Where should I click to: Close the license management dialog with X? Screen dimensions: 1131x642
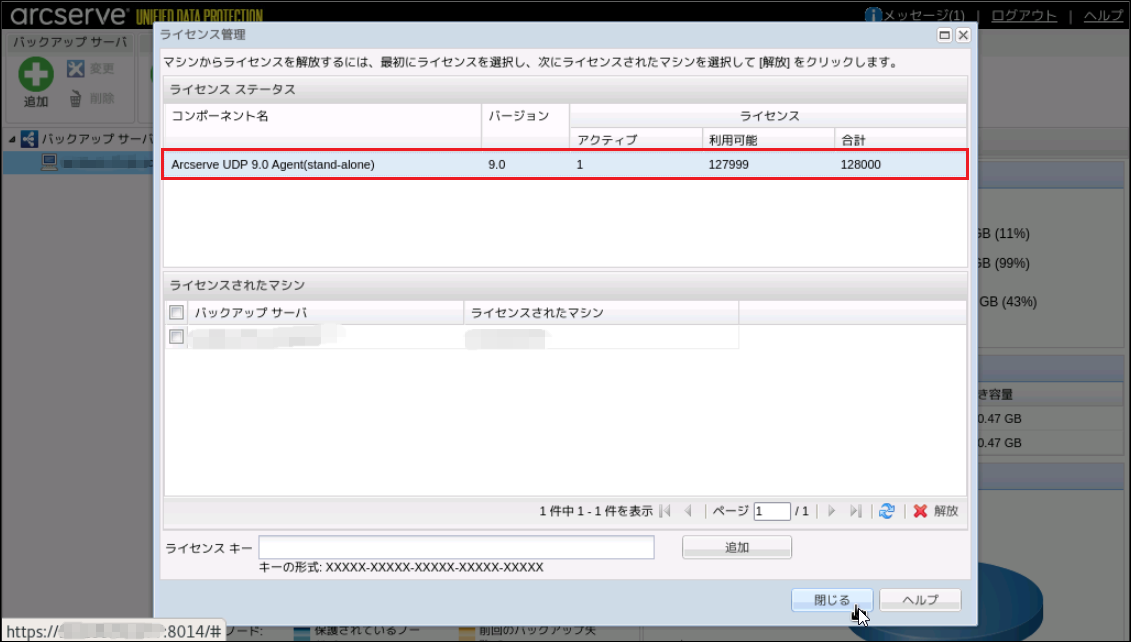[963, 35]
